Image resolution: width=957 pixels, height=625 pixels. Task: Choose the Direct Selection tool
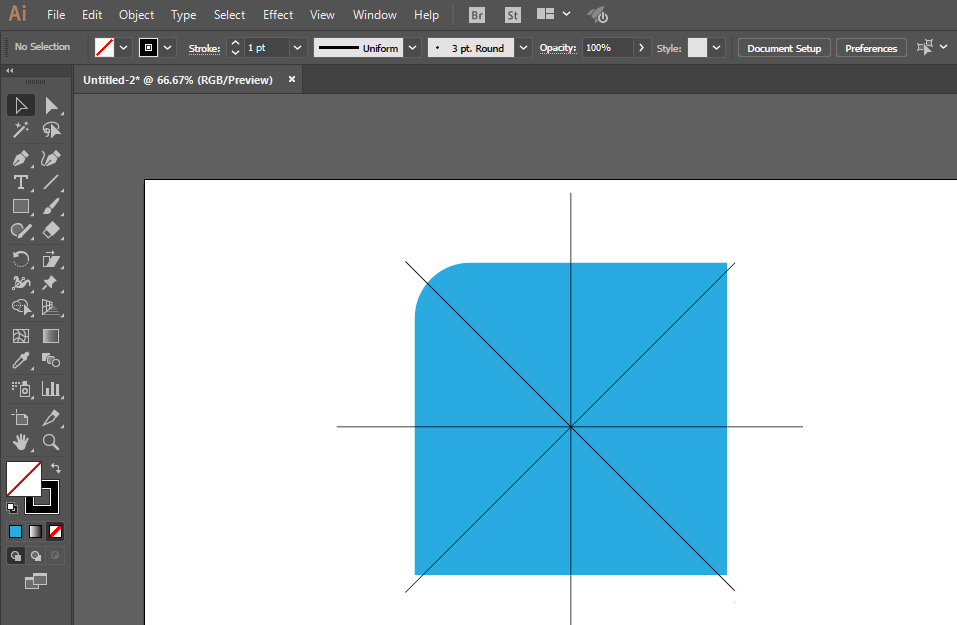pyautogui.click(x=51, y=106)
